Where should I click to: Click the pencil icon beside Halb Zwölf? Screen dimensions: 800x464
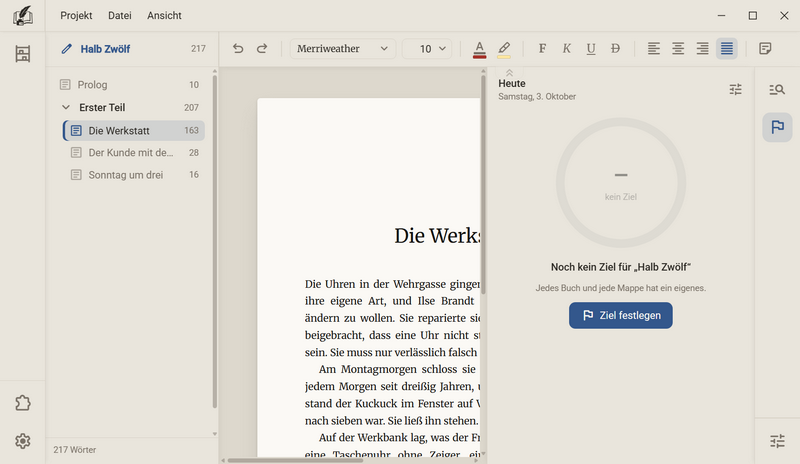click(x=66, y=49)
